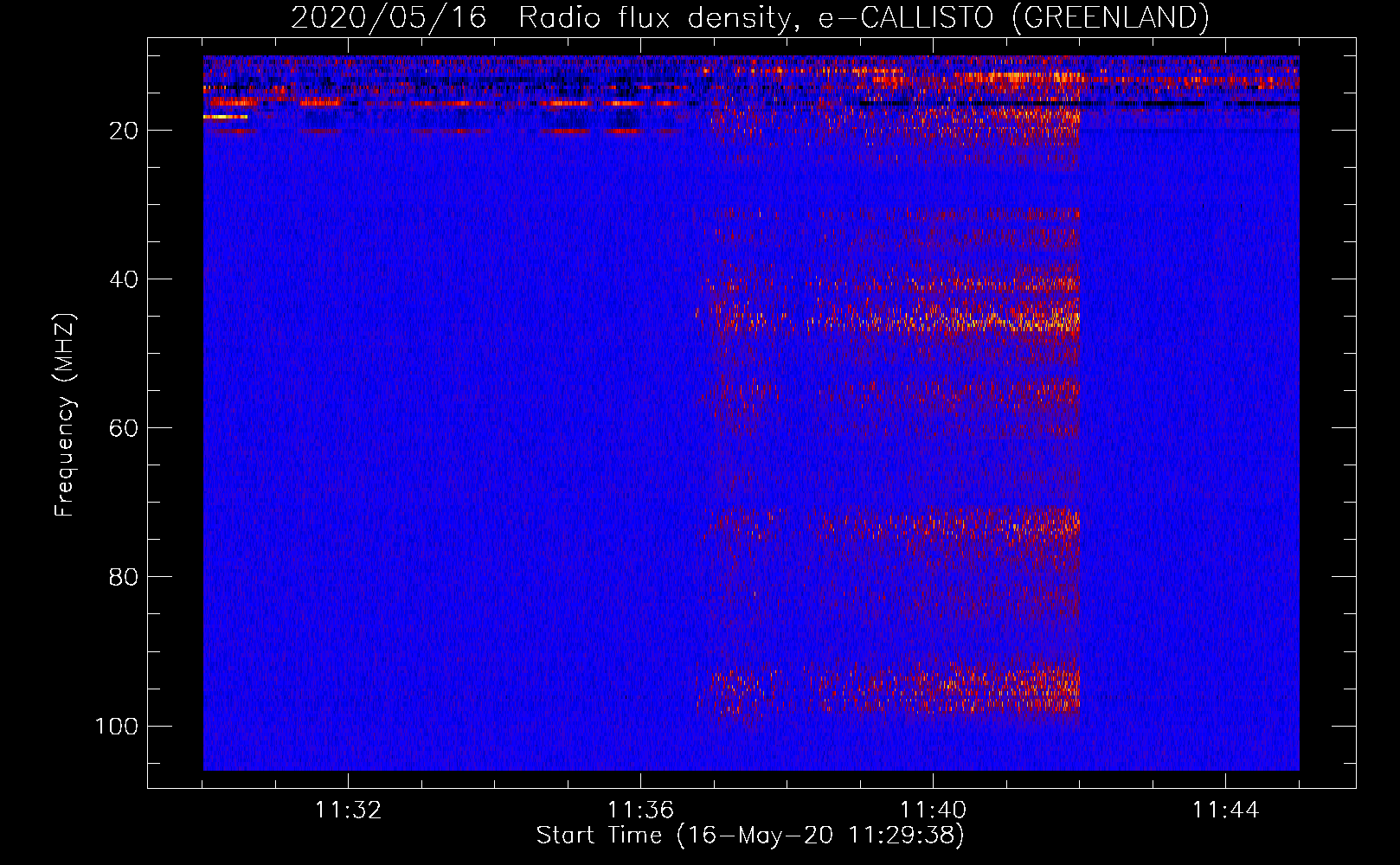Click the plot title '2020/05/16 Radio flux density'
Screen dimensions: 1400x865
click(x=749, y=17)
